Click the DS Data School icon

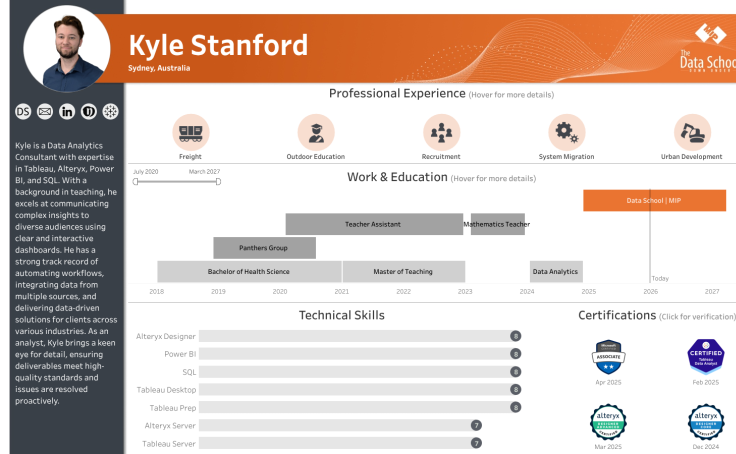coord(23,112)
